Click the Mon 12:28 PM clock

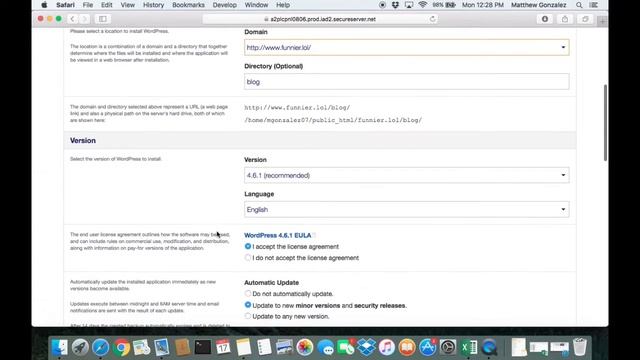coord(482,5)
